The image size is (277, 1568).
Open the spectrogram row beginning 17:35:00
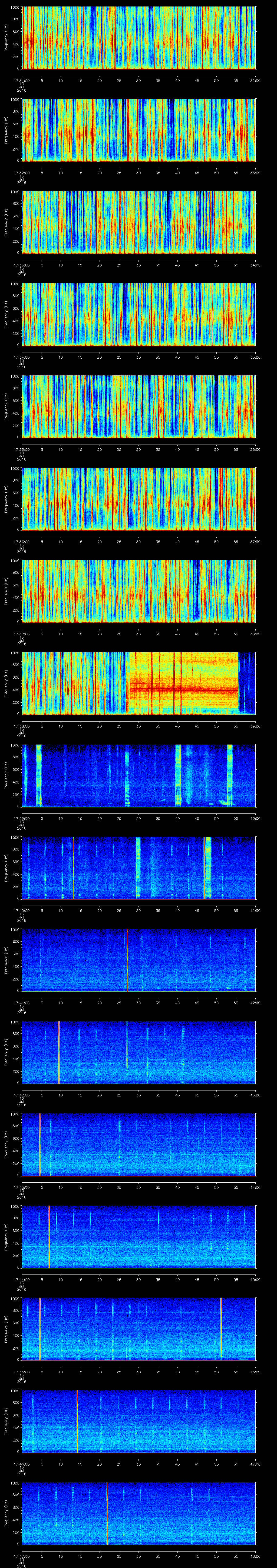[x=139, y=407]
